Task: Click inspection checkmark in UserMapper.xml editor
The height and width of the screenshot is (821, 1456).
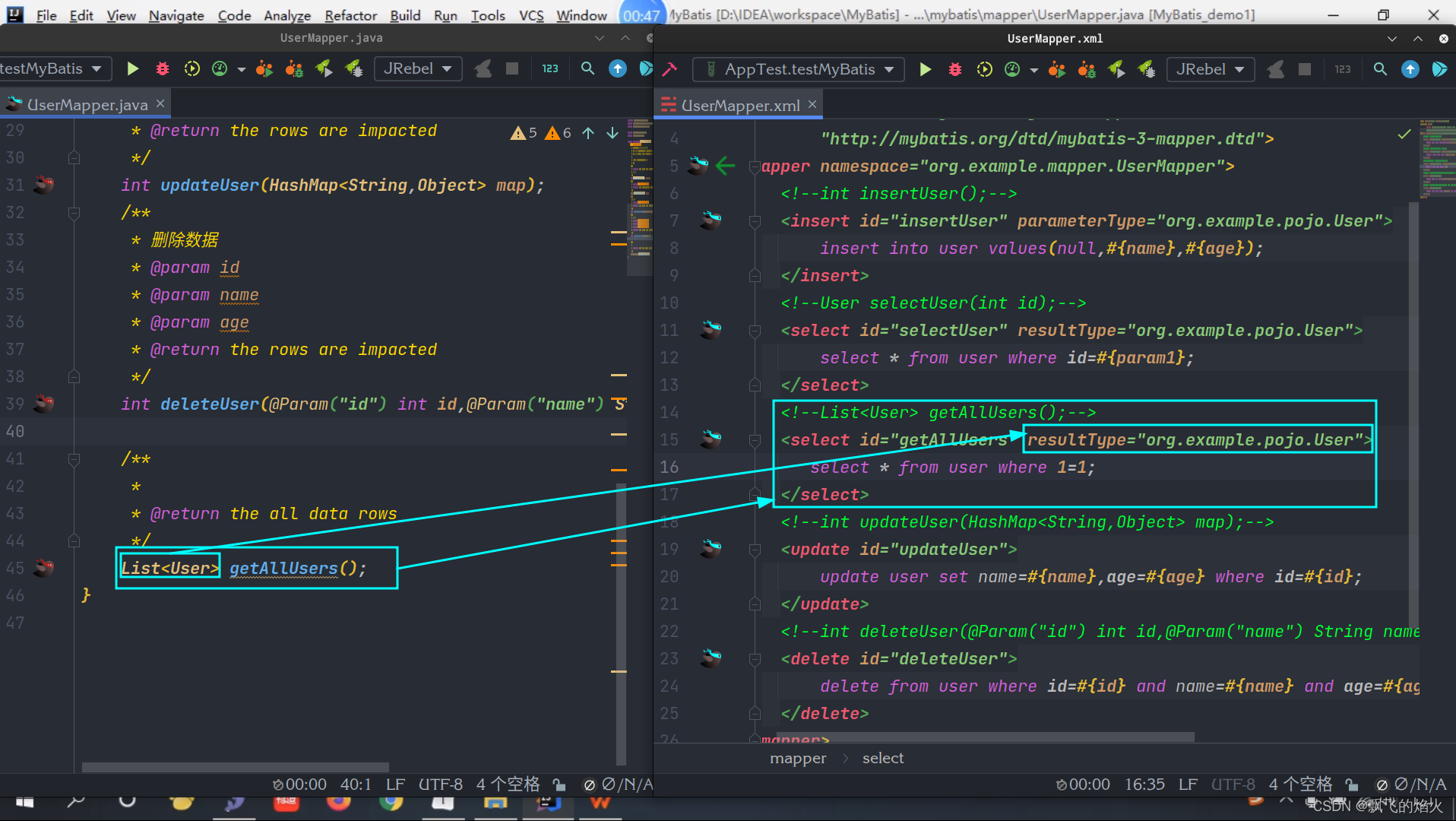Action: pyautogui.click(x=1404, y=135)
